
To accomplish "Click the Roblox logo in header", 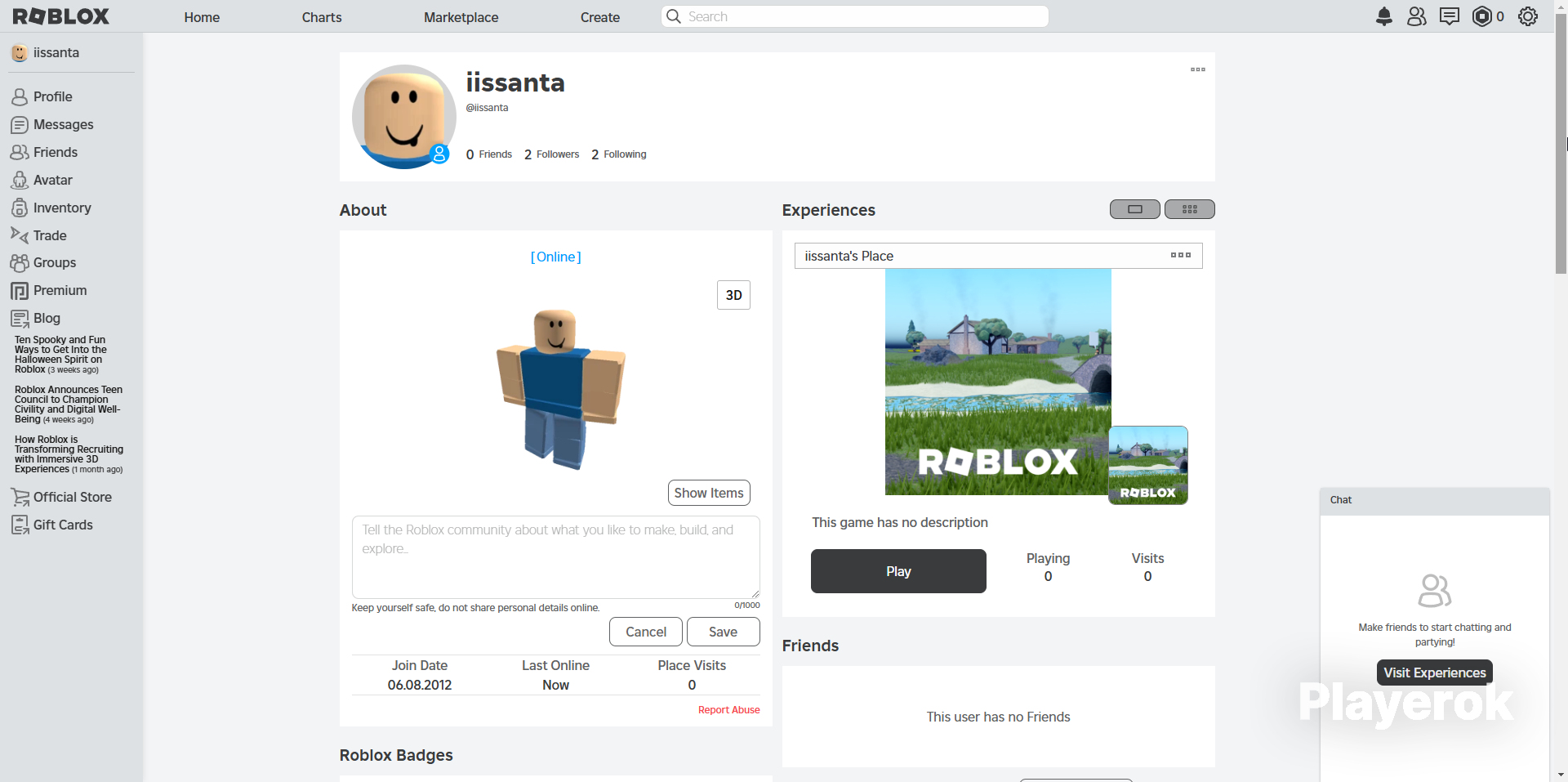I will pyautogui.click(x=61, y=16).
